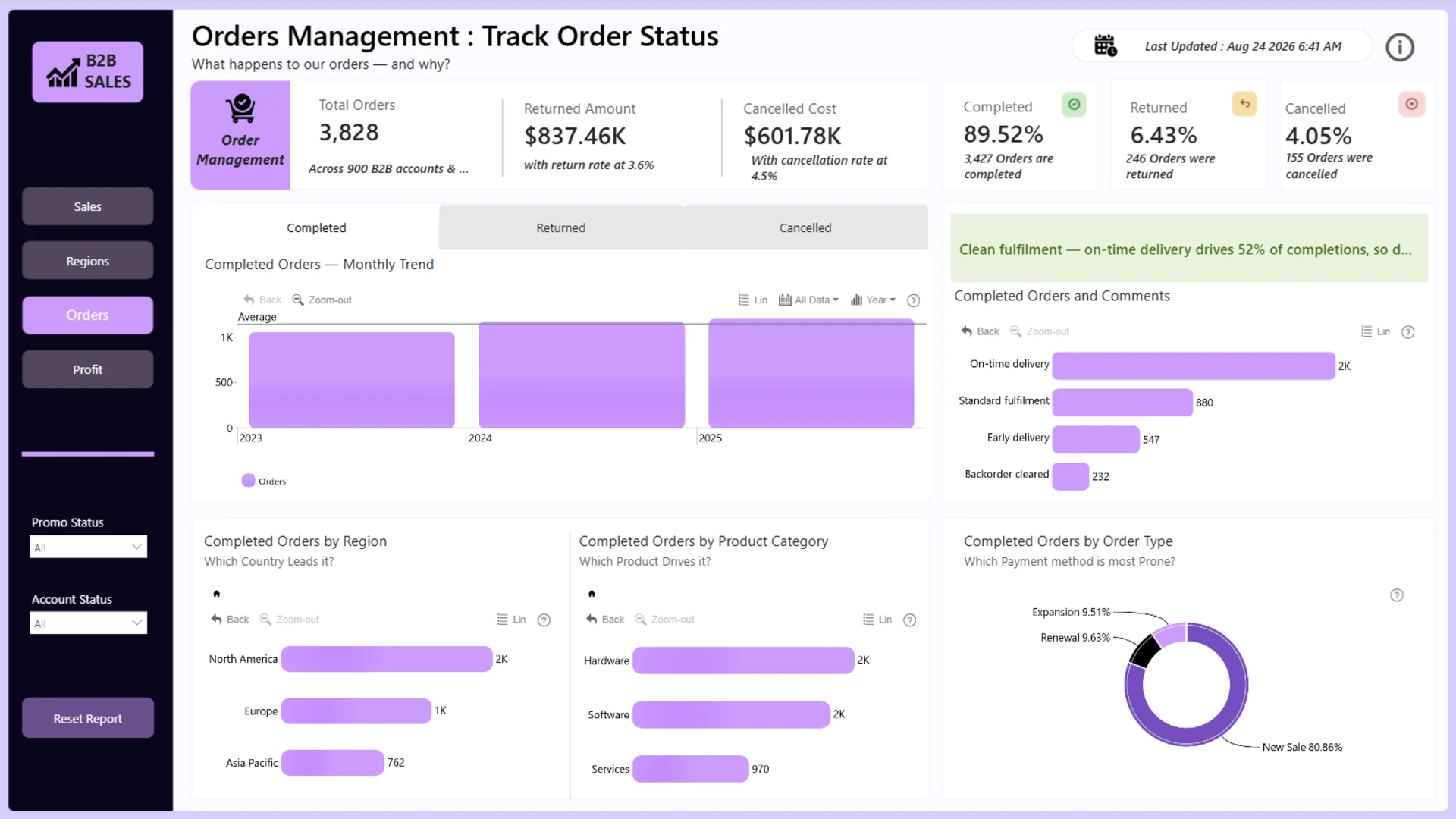Screen dimensions: 1456x819
Task: Click the B2B Sales logo
Action: click(88, 72)
